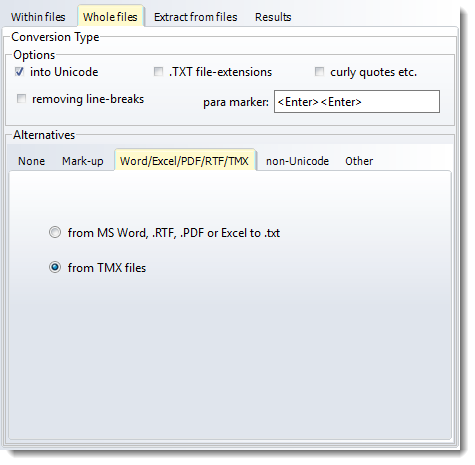Screen dimensions: 475x465
Task: Select the Whole files tab
Action: tap(110, 17)
